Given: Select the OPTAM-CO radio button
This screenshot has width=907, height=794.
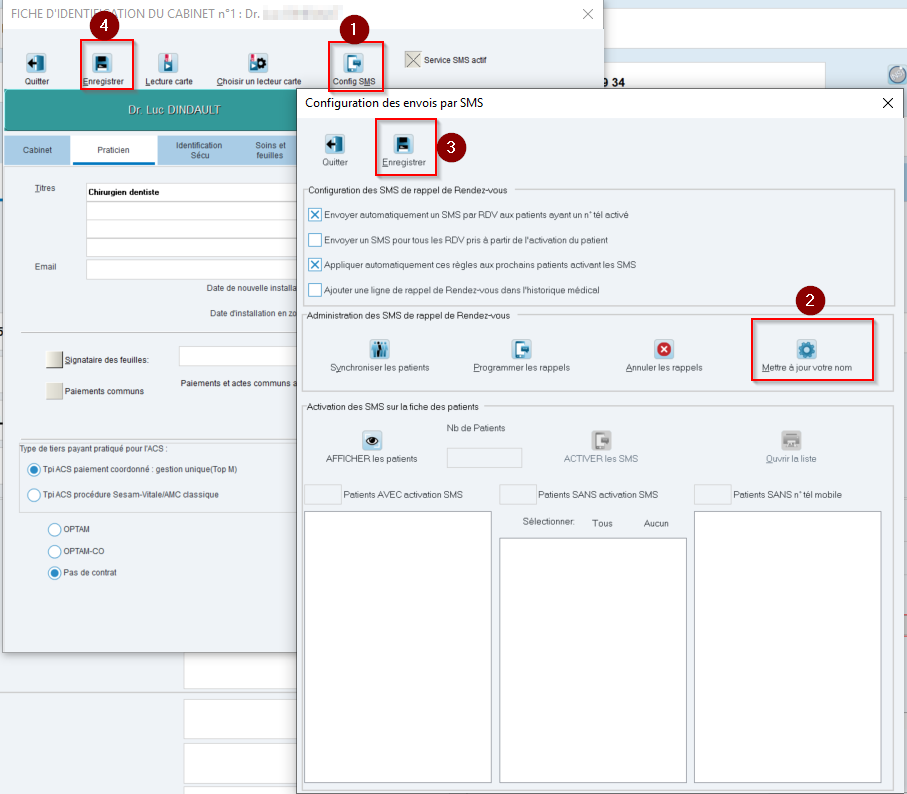Looking at the screenshot, I should click(x=54, y=551).
